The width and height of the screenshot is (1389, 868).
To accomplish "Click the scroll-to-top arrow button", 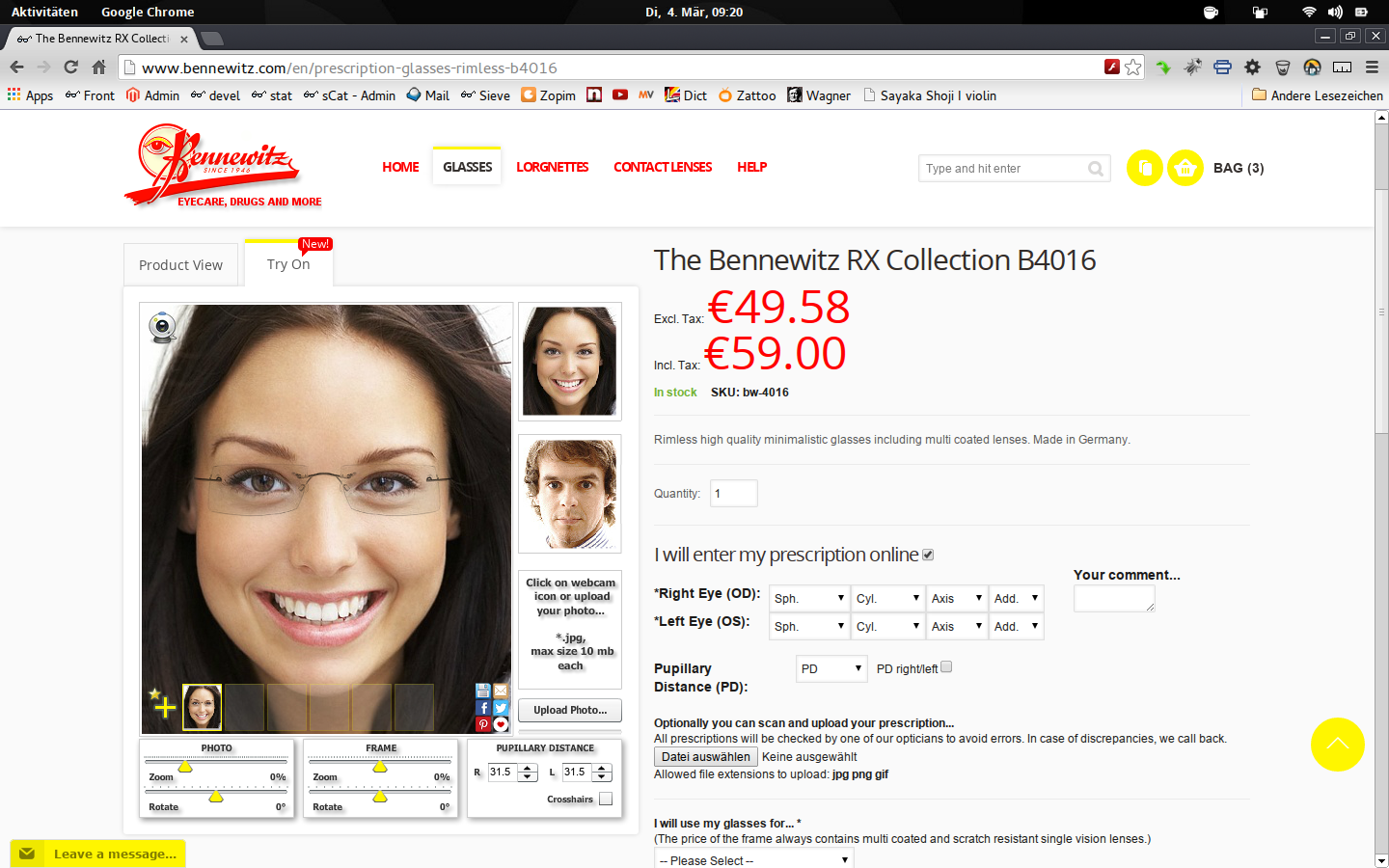I will point(1338,745).
